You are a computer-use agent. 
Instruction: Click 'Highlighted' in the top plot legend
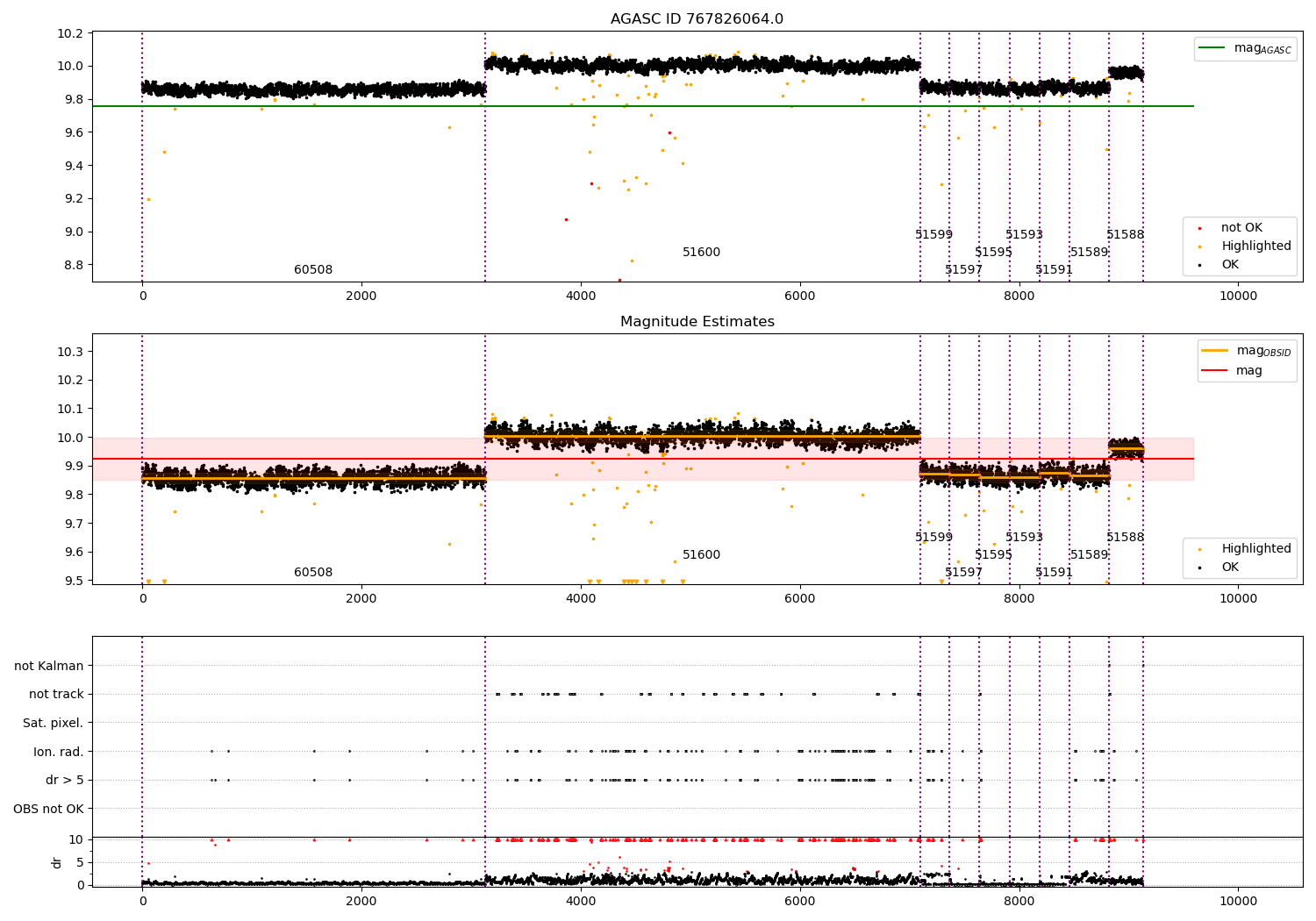1246,246
